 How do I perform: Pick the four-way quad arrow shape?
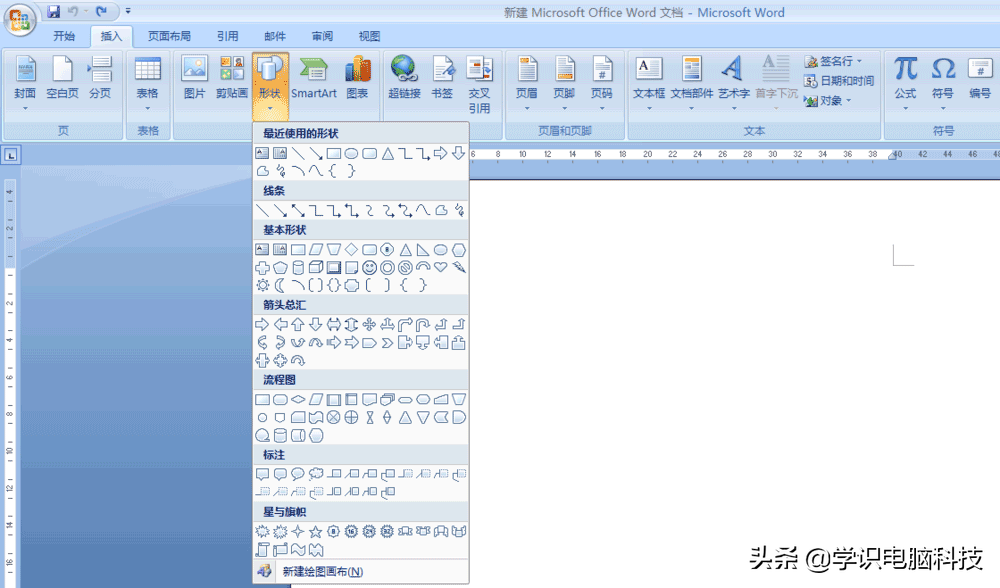click(369, 325)
